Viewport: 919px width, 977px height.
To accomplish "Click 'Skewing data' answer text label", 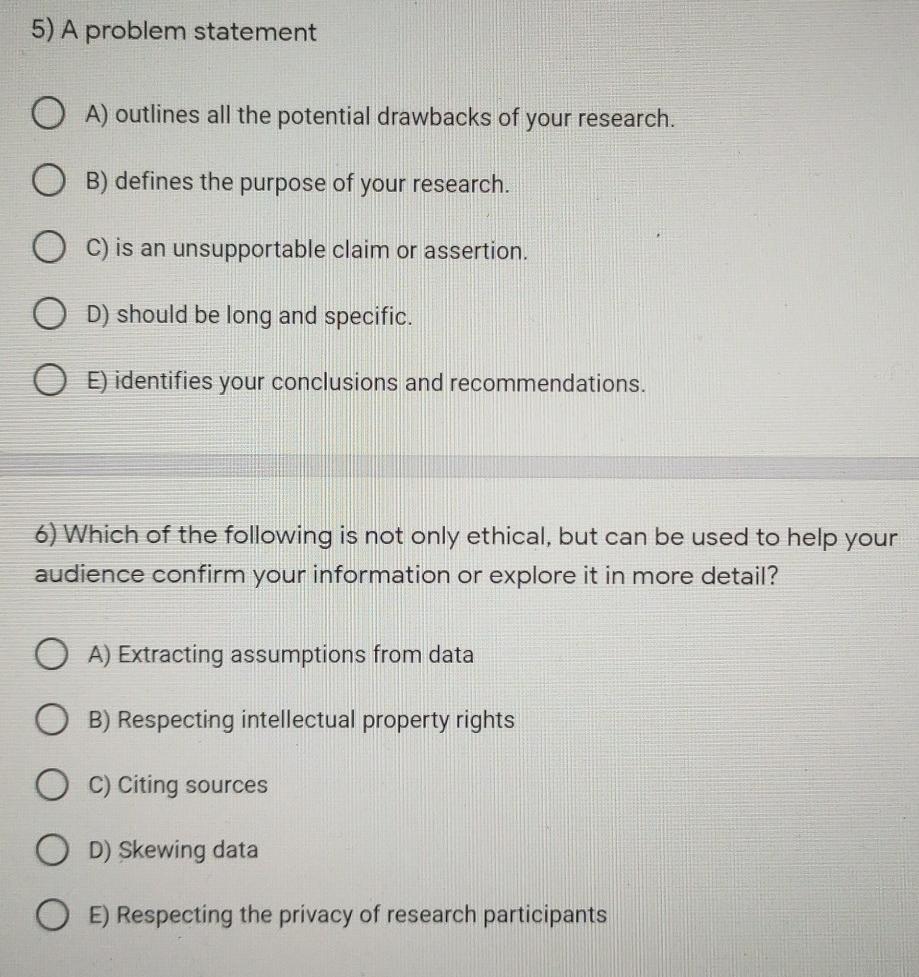I will (172, 850).
